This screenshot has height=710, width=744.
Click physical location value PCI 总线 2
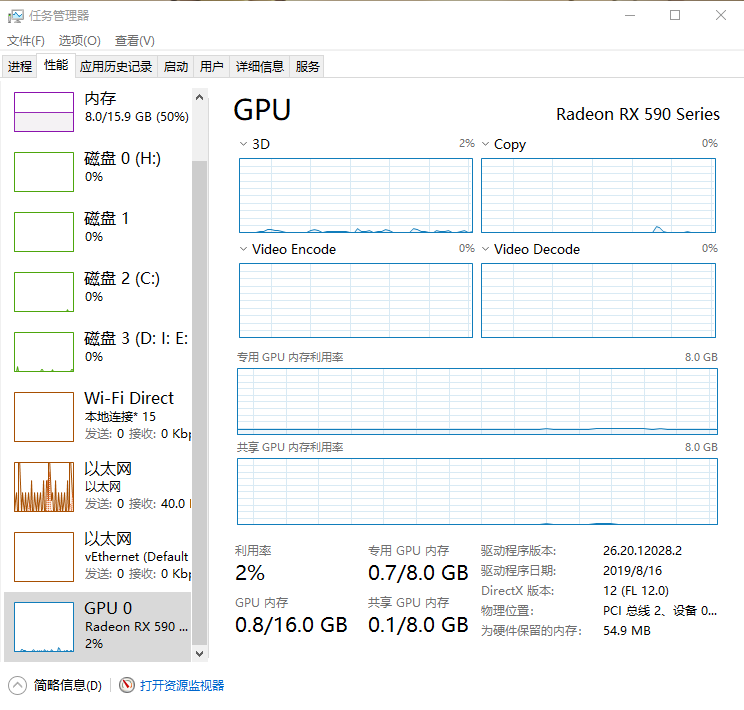pos(660,611)
